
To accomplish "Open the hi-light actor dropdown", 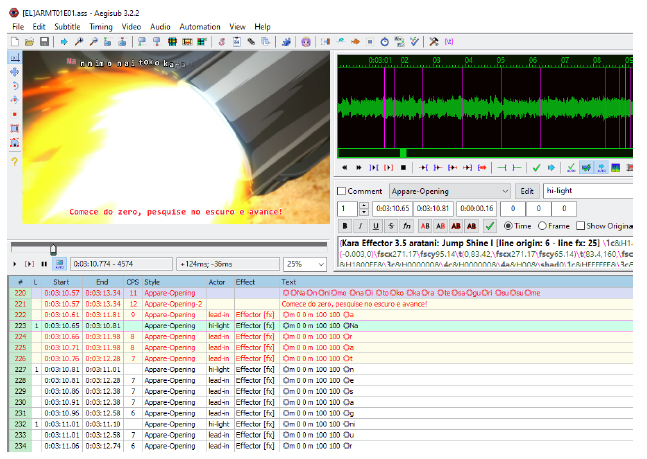I will pos(590,191).
